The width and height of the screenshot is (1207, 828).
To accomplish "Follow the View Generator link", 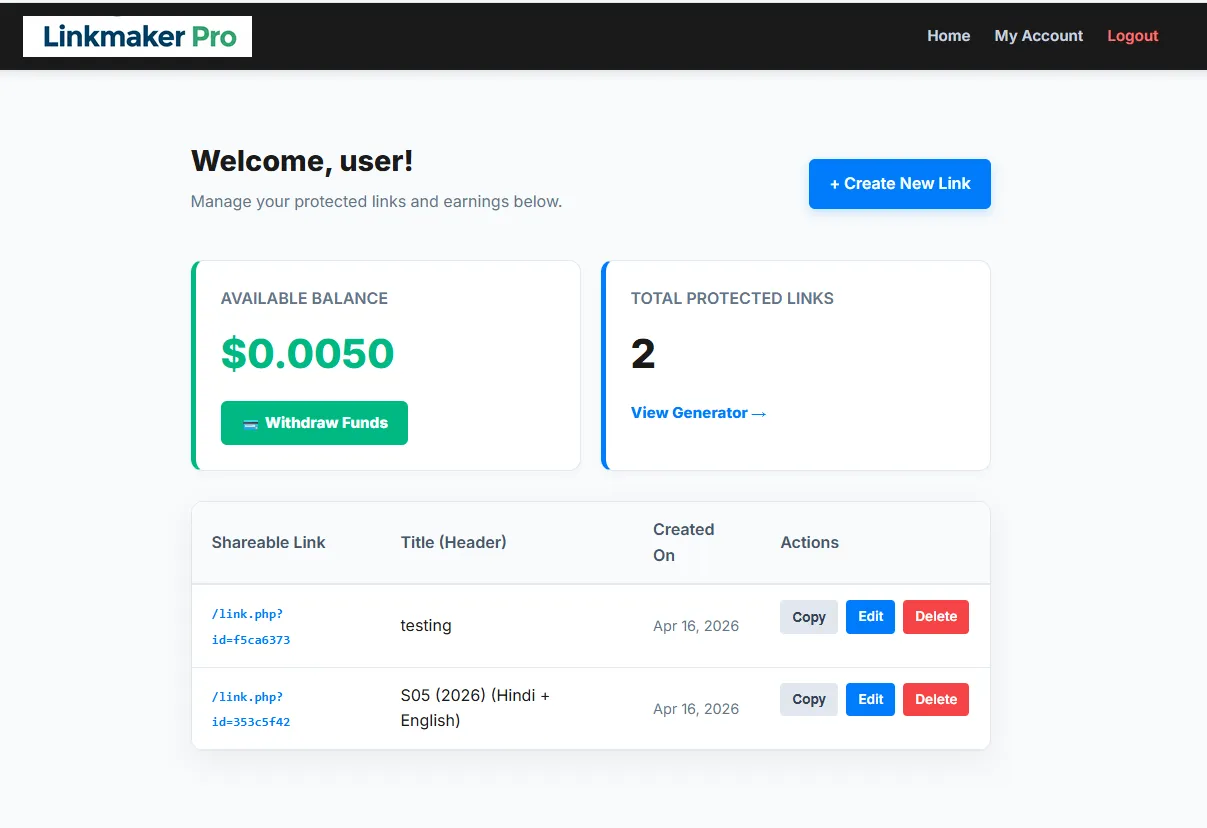I will pos(698,413).
